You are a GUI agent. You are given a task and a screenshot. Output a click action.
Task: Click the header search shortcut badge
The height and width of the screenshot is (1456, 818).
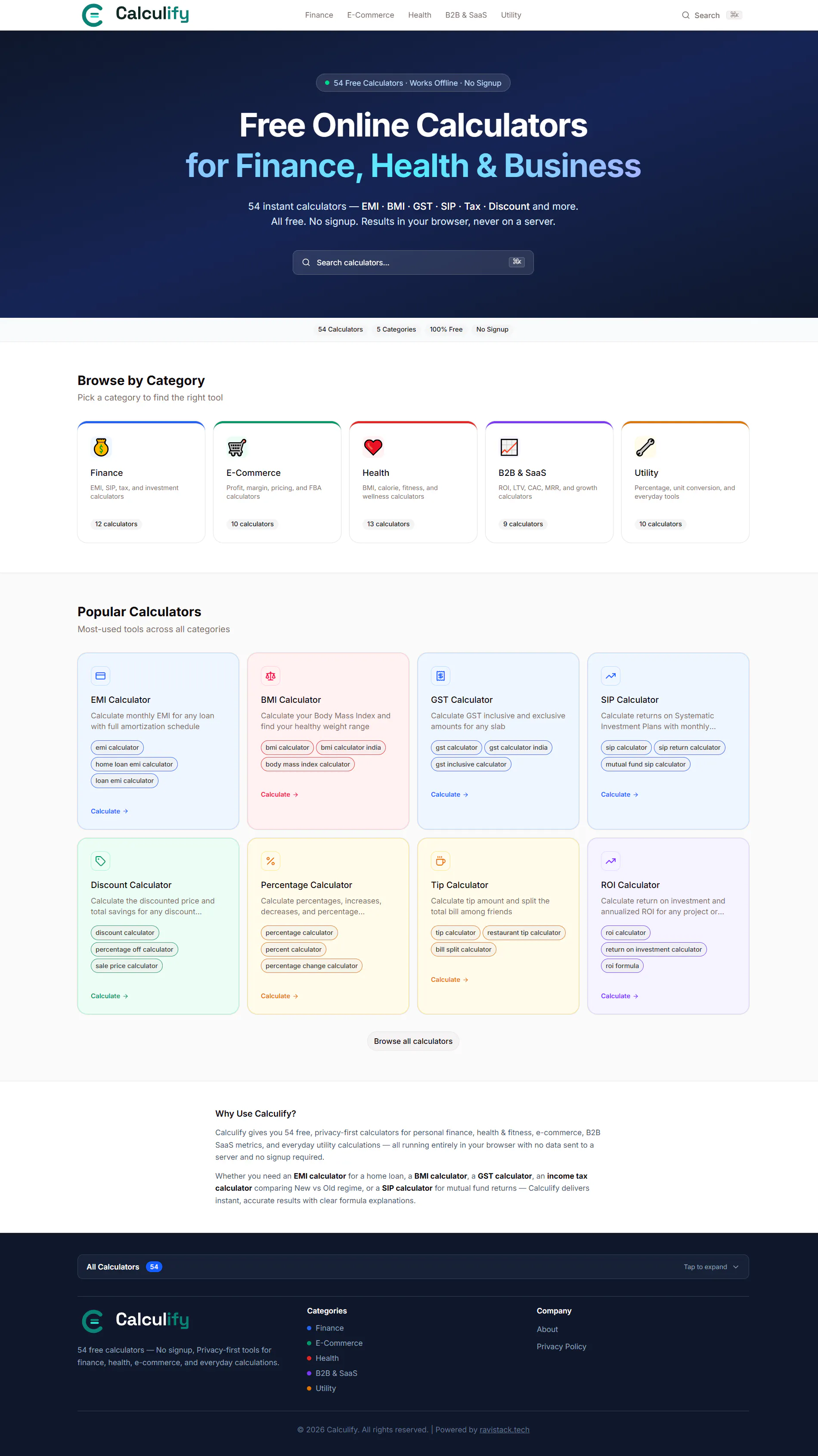pyautogui.click(x=734, y=15)
